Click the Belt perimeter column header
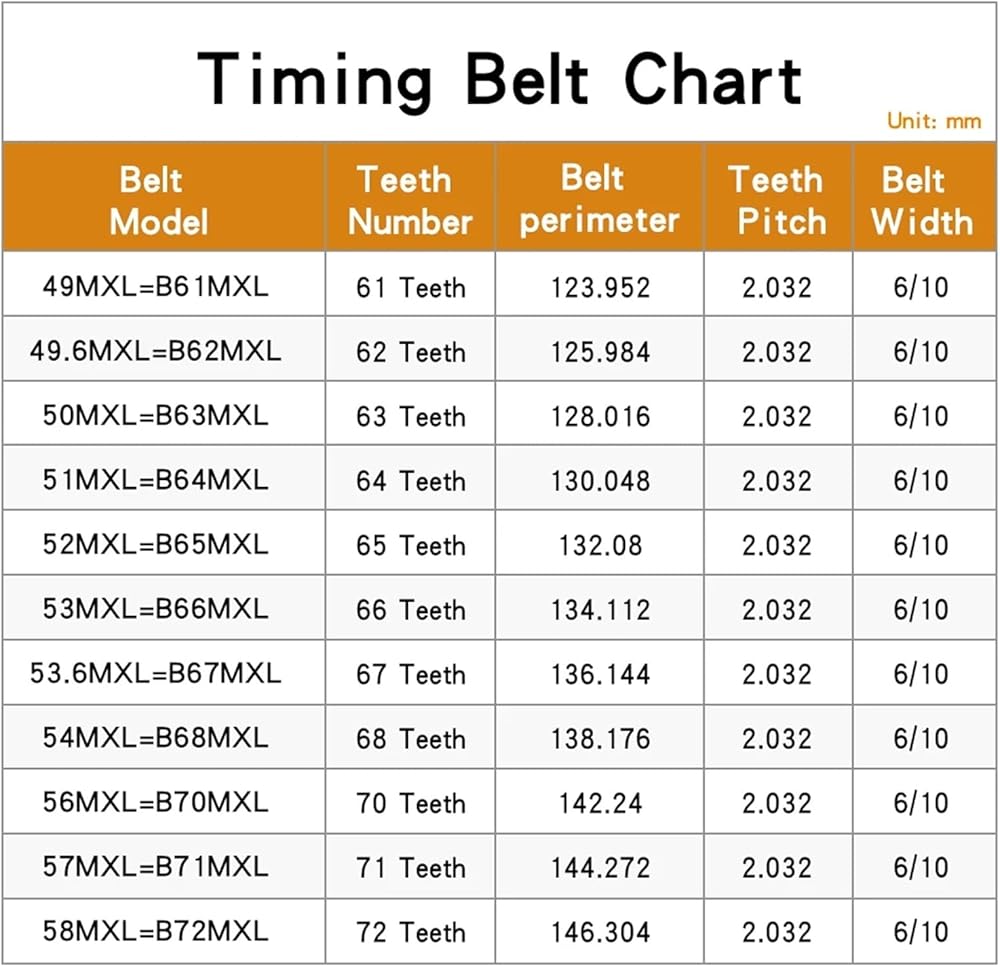The image size is (1000, 967). 599,197
